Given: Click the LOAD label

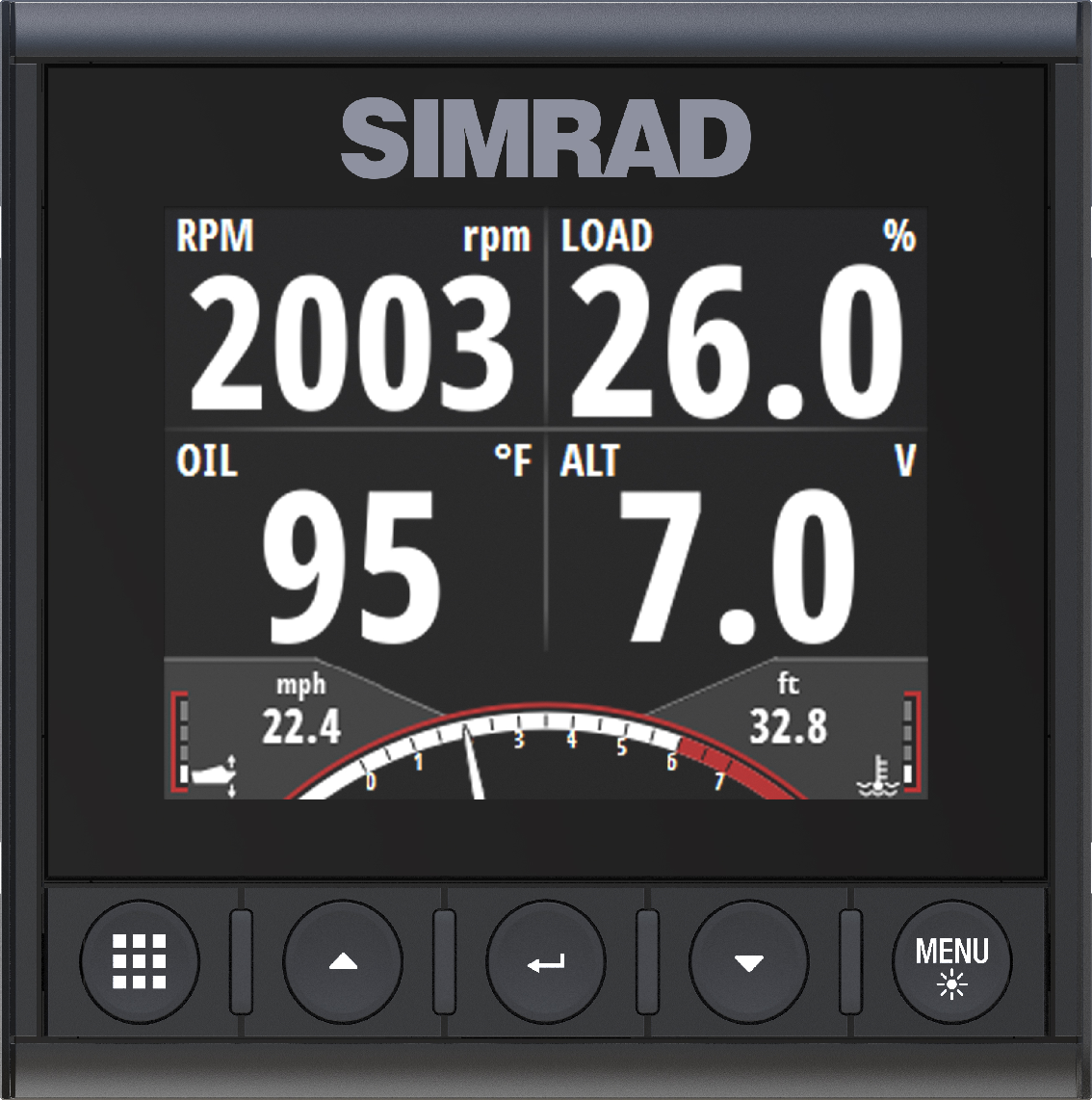Looking at the screenshot, I should click(607, 236).
